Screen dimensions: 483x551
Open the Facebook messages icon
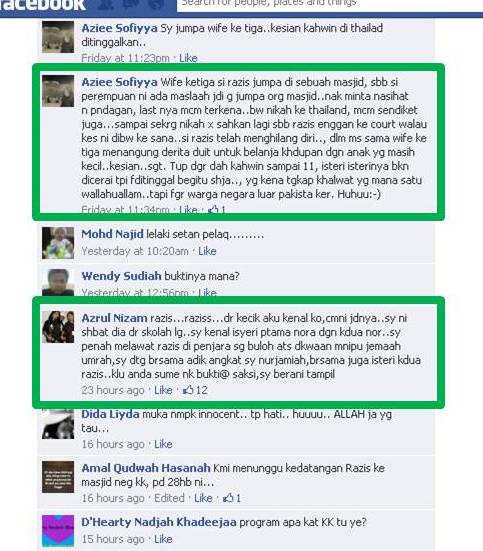pos(129,4)
